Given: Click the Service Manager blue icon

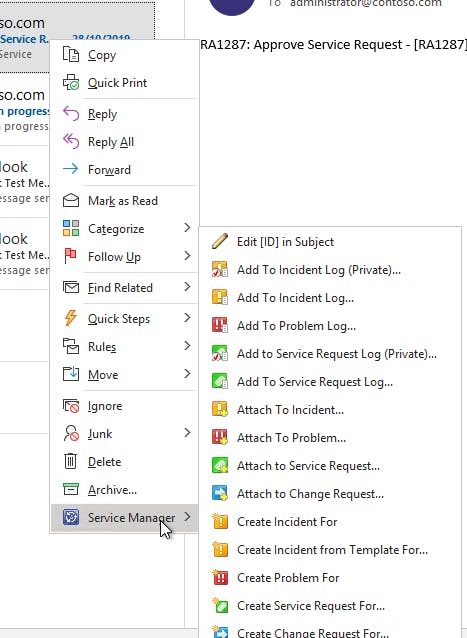Looking at the screenshot, I should click(x=71, y=517).
